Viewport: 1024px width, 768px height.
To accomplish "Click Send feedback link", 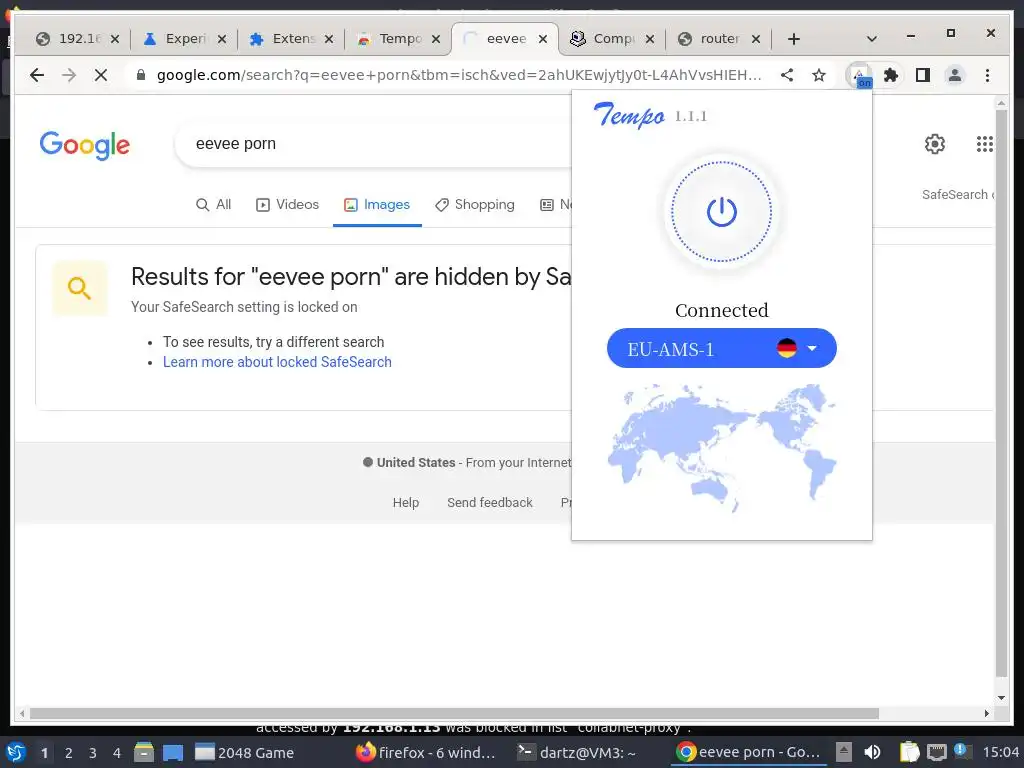I will [490, 502].
